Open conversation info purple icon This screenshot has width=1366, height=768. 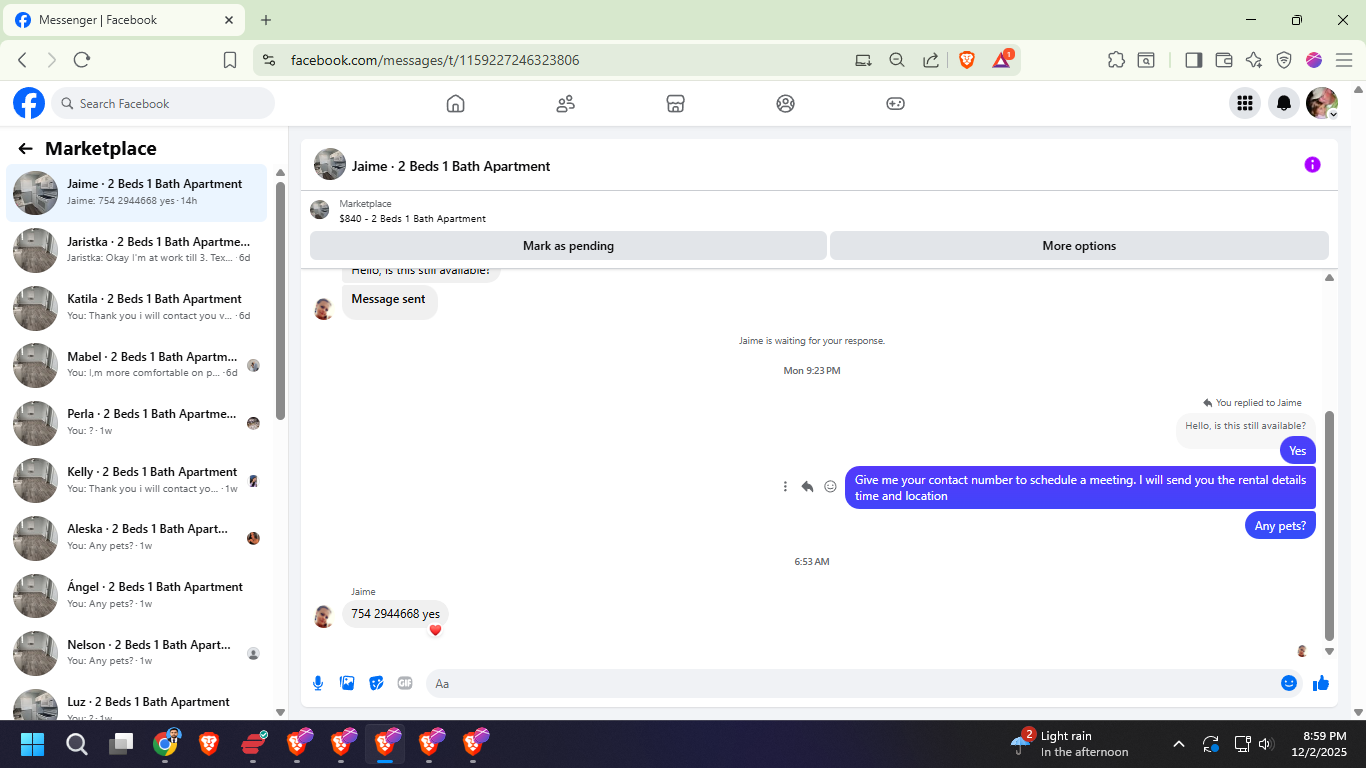(1312, 165)
